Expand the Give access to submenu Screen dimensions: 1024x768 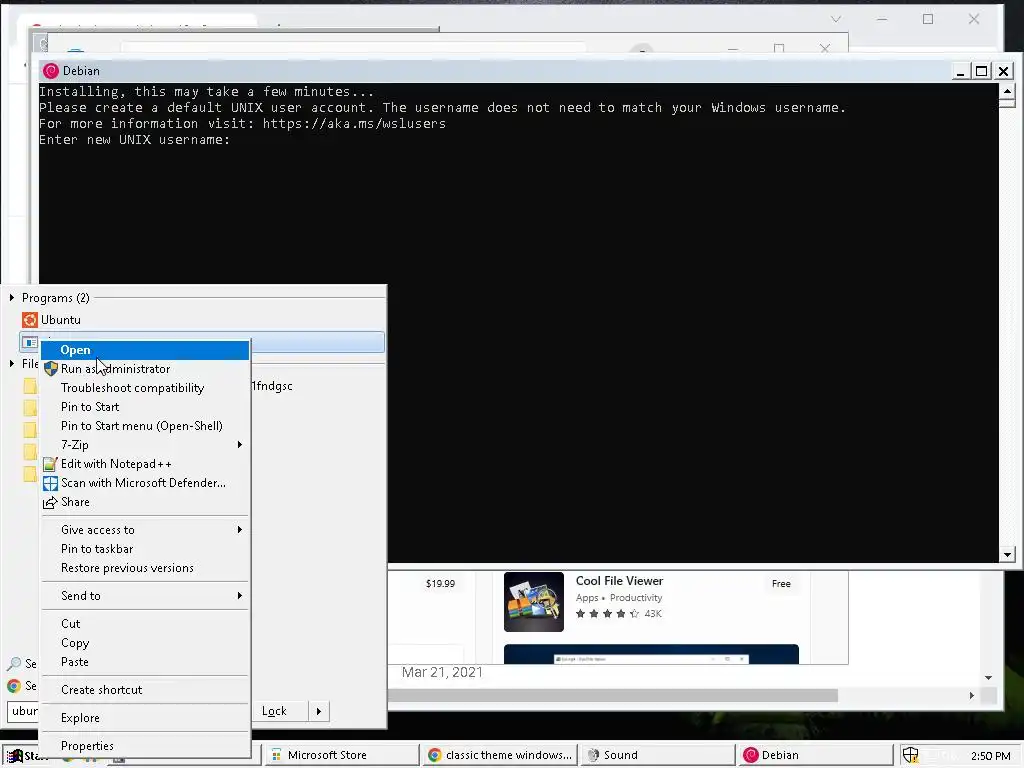(x=145, y=530)
